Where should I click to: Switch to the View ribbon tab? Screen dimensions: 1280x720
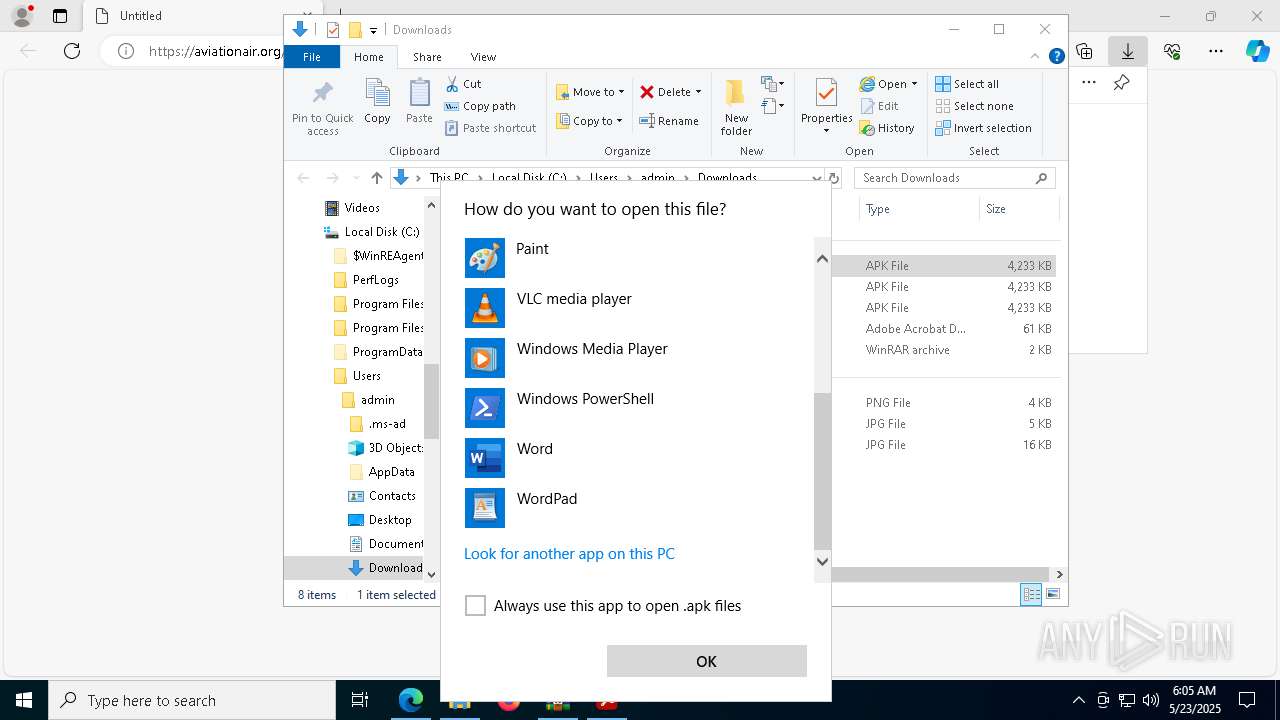click(x=483, y=57)
